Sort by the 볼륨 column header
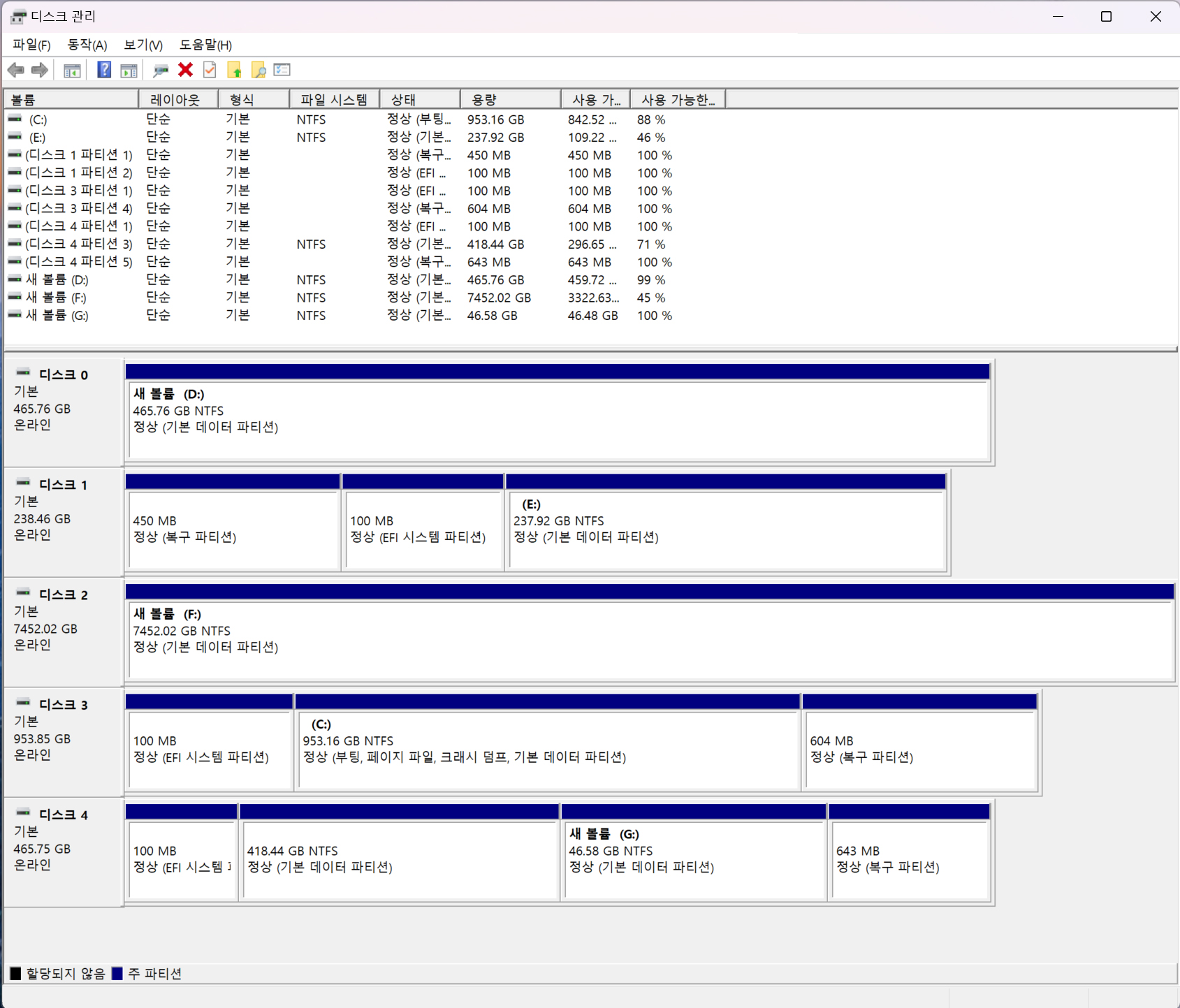Screen dimensions: 1180x1008 72,100
